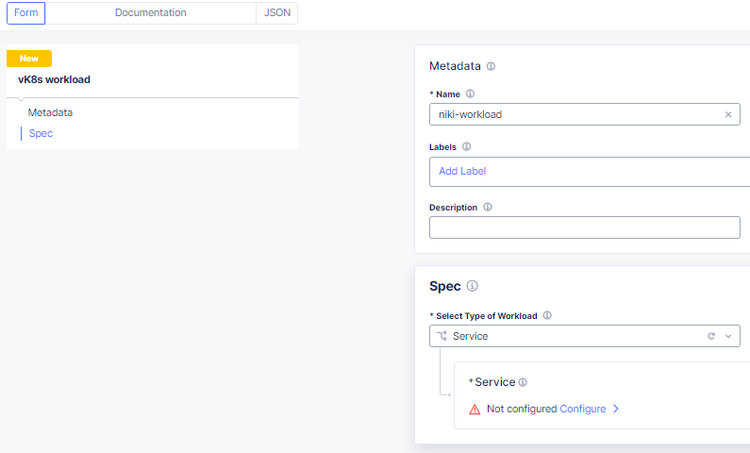Image resolution: width=750 pixels, height=453 pixels.
Task: Click the red warning triangle icon
Action: pos(475,409)
